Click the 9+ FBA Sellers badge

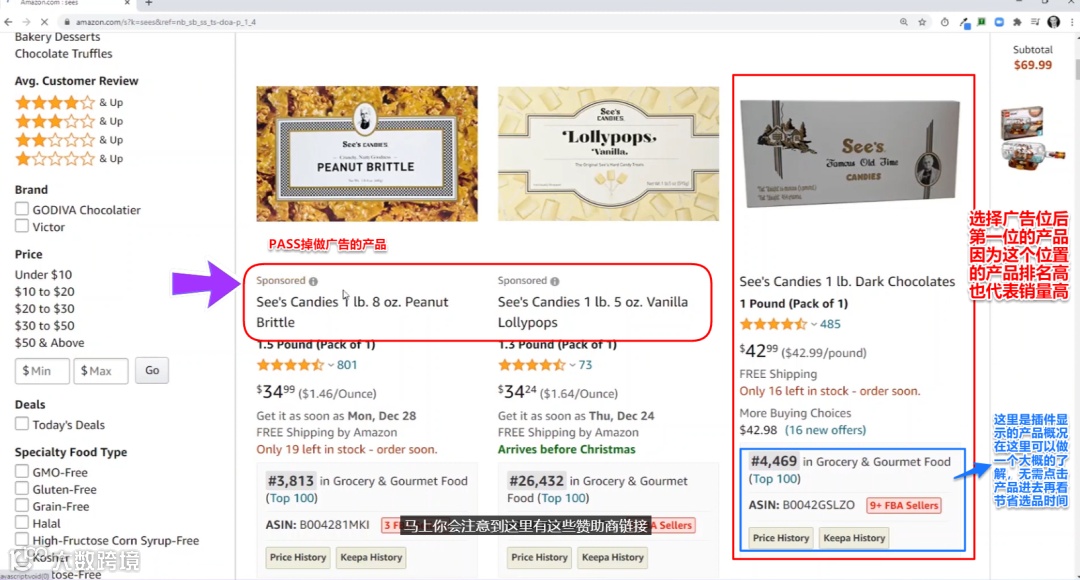point(904,506)
